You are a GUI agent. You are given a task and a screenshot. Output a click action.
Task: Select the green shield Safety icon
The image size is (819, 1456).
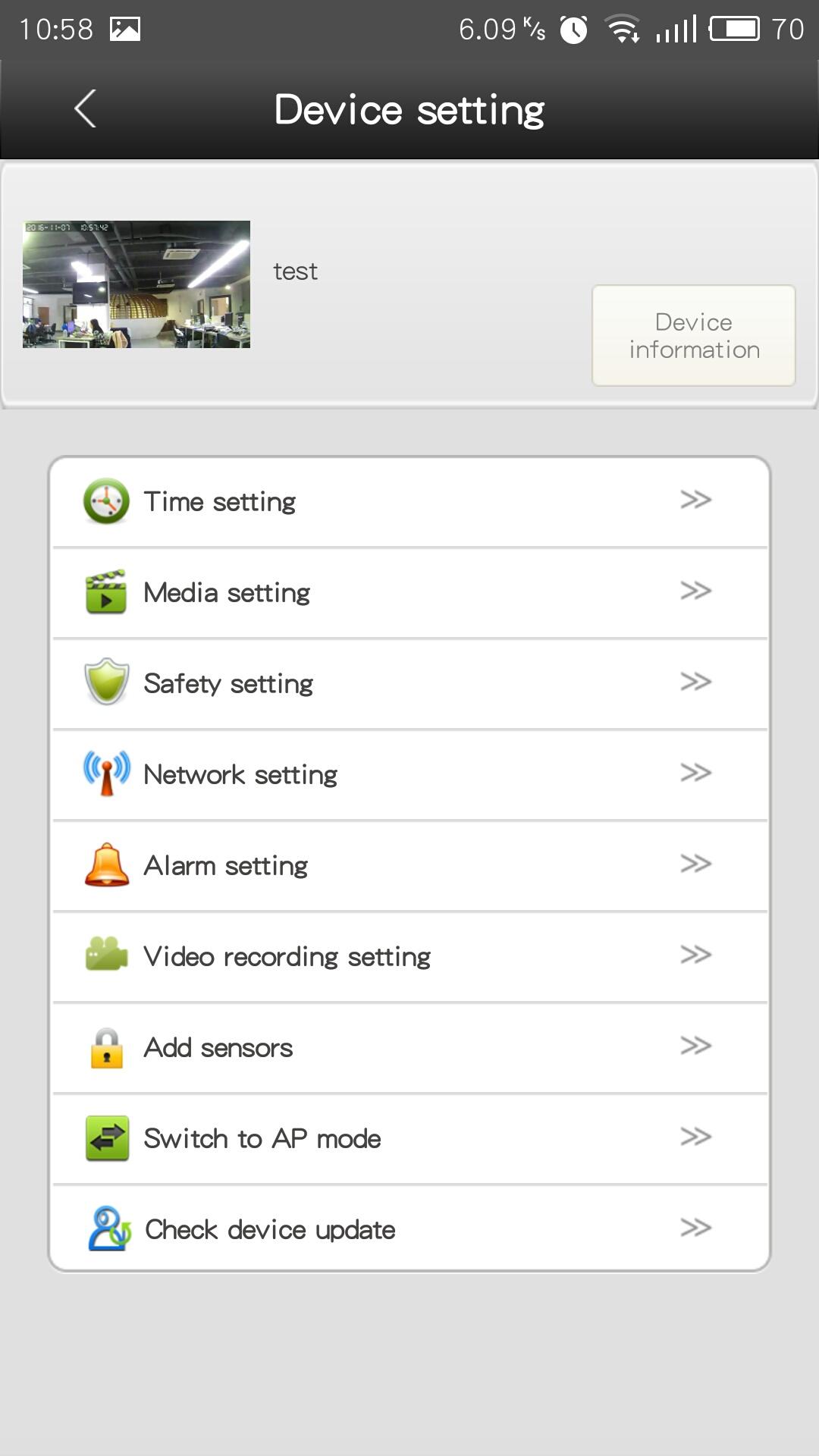106,682
